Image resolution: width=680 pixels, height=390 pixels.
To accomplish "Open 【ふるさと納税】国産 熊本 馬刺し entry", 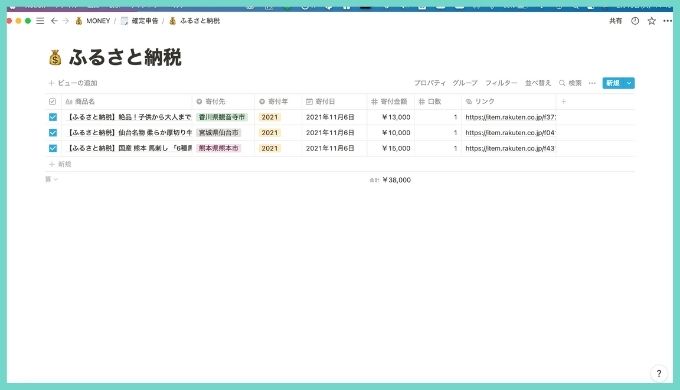I will pyautogui.click(x=129, y=148).
